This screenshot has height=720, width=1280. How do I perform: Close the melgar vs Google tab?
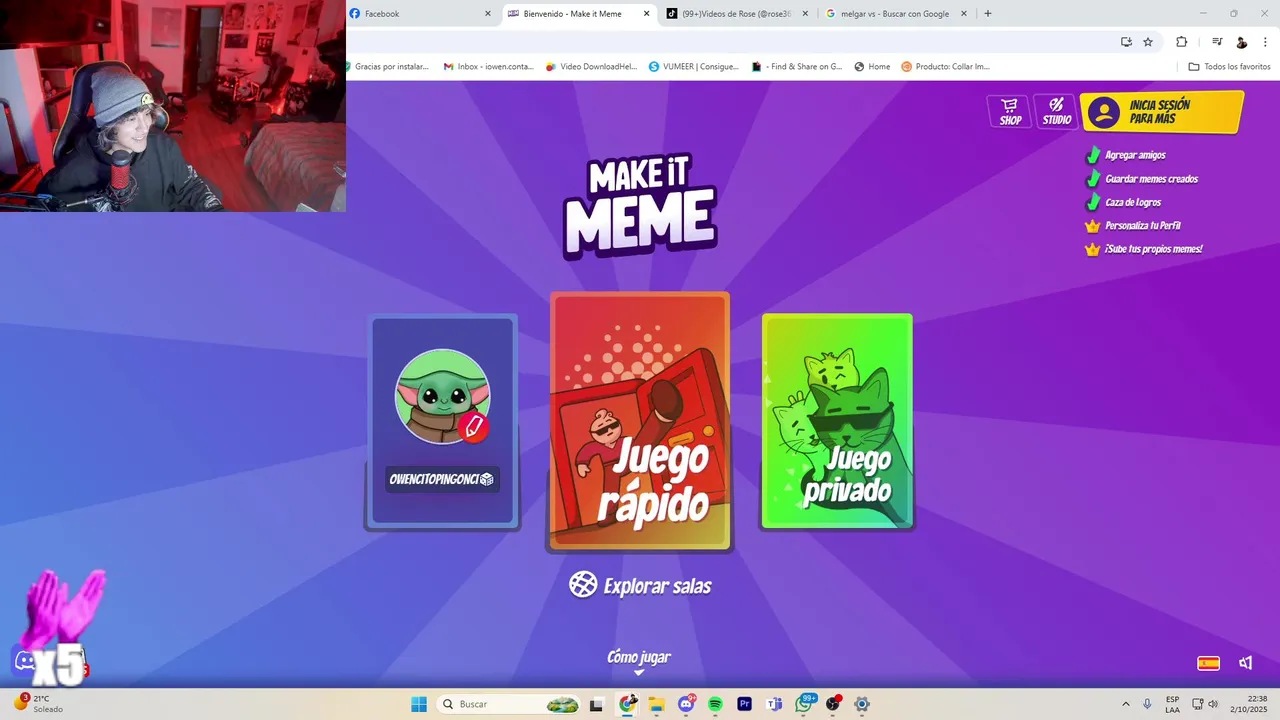click(964, 14)
